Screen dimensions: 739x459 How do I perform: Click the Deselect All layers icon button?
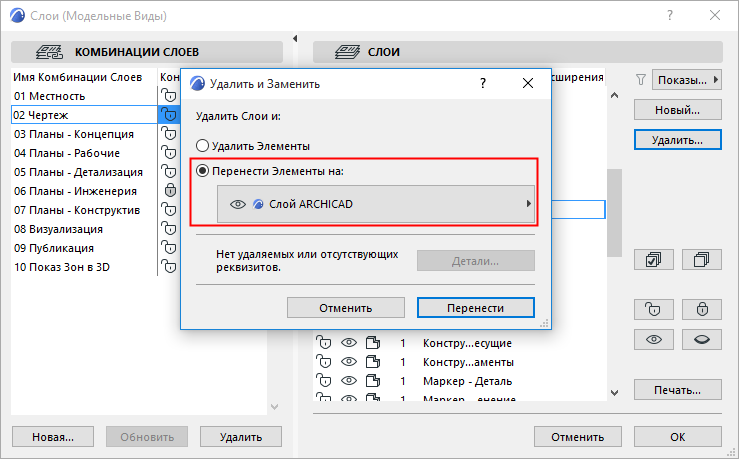click(x=702, y=259)
